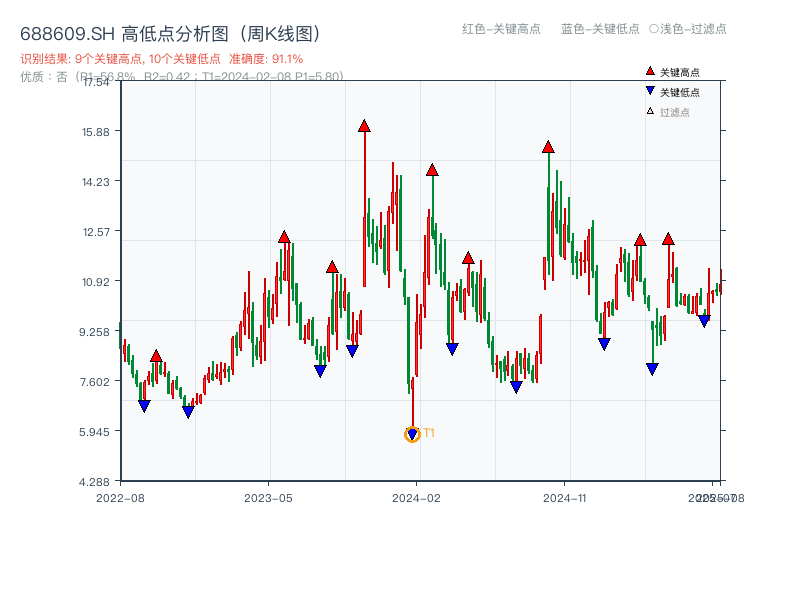Viewport: 800px width, 600px height.
Task: Select the red triangle near the 2024-11 peak
Action: click(547, 147)
